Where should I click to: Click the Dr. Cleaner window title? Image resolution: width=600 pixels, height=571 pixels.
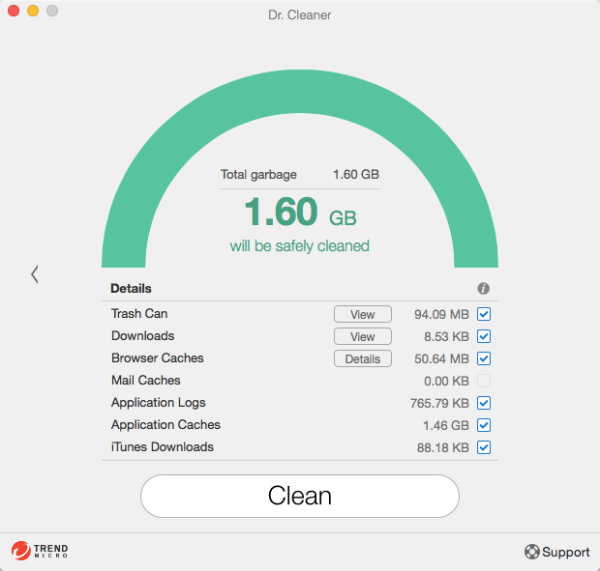coord(300,15)
